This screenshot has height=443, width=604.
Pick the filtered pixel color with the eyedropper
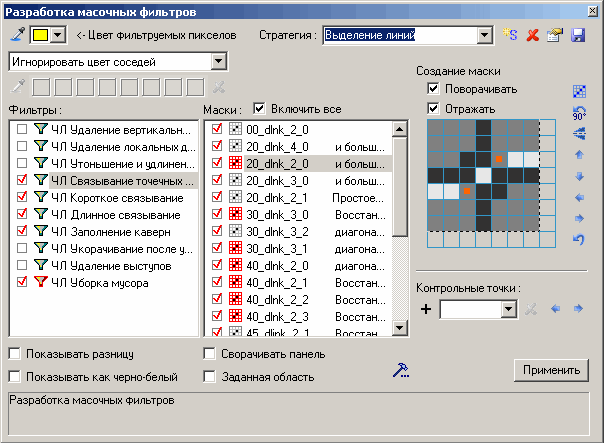point(17,35)
